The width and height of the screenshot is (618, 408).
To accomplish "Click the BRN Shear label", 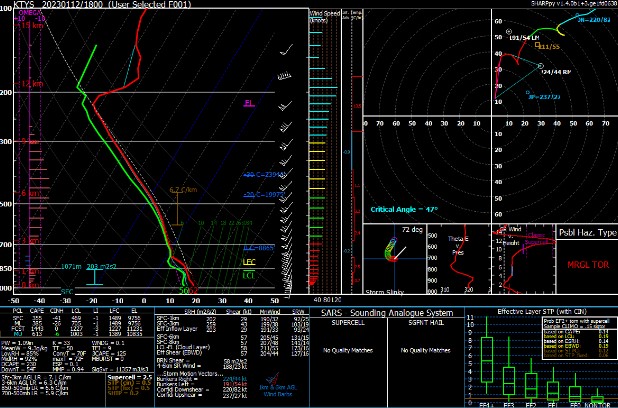I will click(x=173, y=361).
